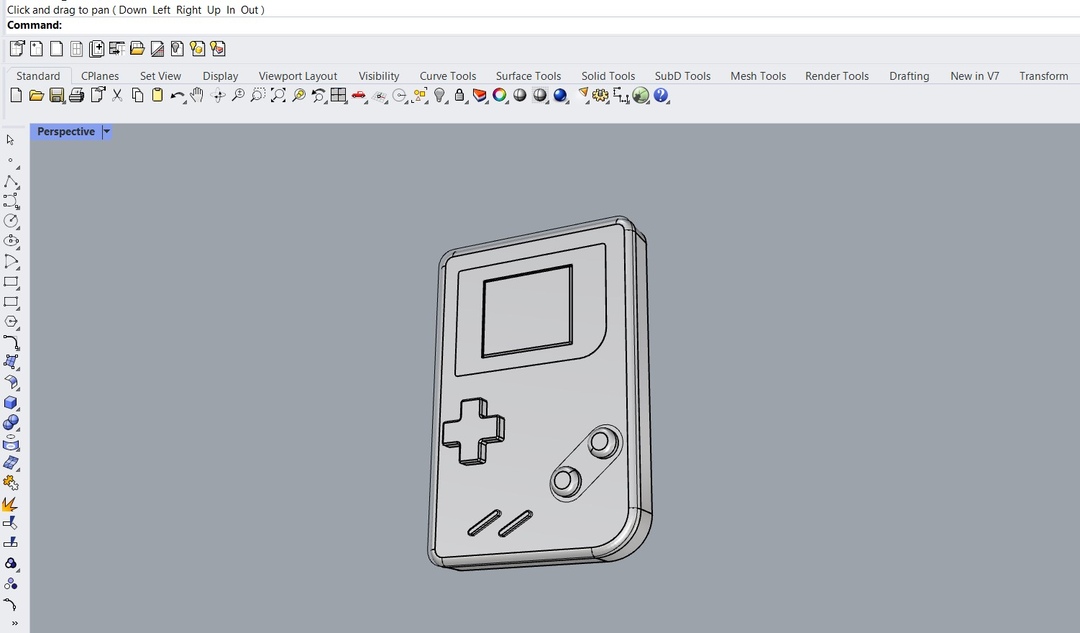Select the Ellipse tool in sidebar

pyautogui.click(x=11, y=241)
